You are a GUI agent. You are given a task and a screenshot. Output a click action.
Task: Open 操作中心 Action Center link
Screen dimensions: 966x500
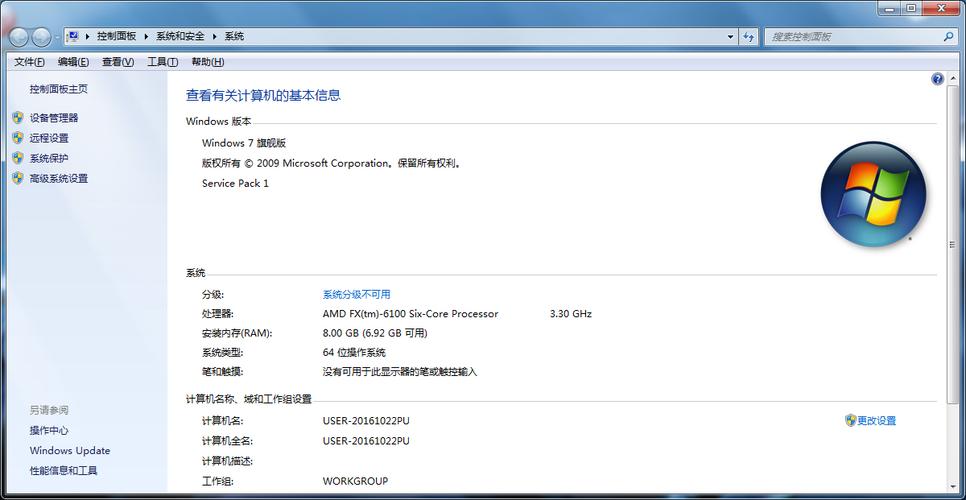tap(49, 430)
